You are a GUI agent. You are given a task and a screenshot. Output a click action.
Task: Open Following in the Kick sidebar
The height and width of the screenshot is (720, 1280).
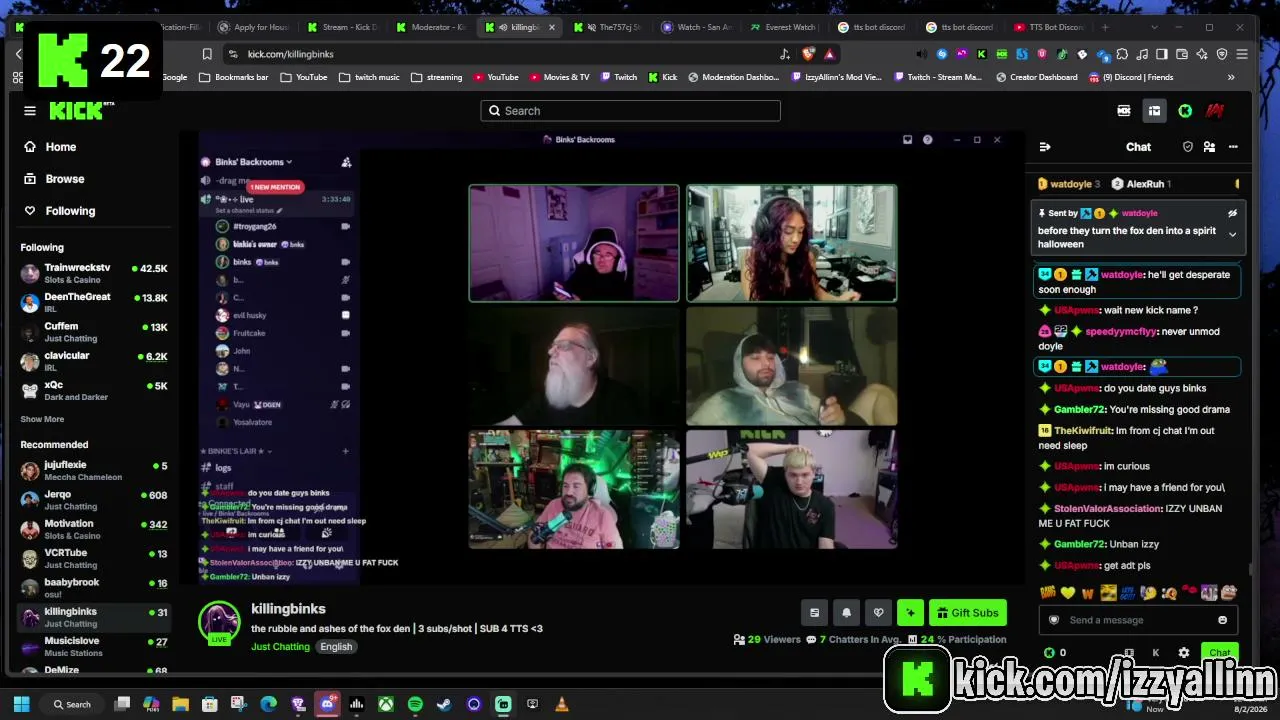[70, 211]
